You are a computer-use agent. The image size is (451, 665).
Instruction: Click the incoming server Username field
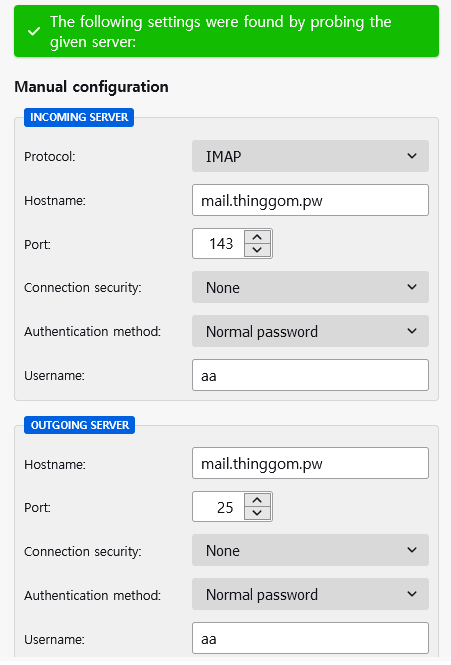[310, 375]
